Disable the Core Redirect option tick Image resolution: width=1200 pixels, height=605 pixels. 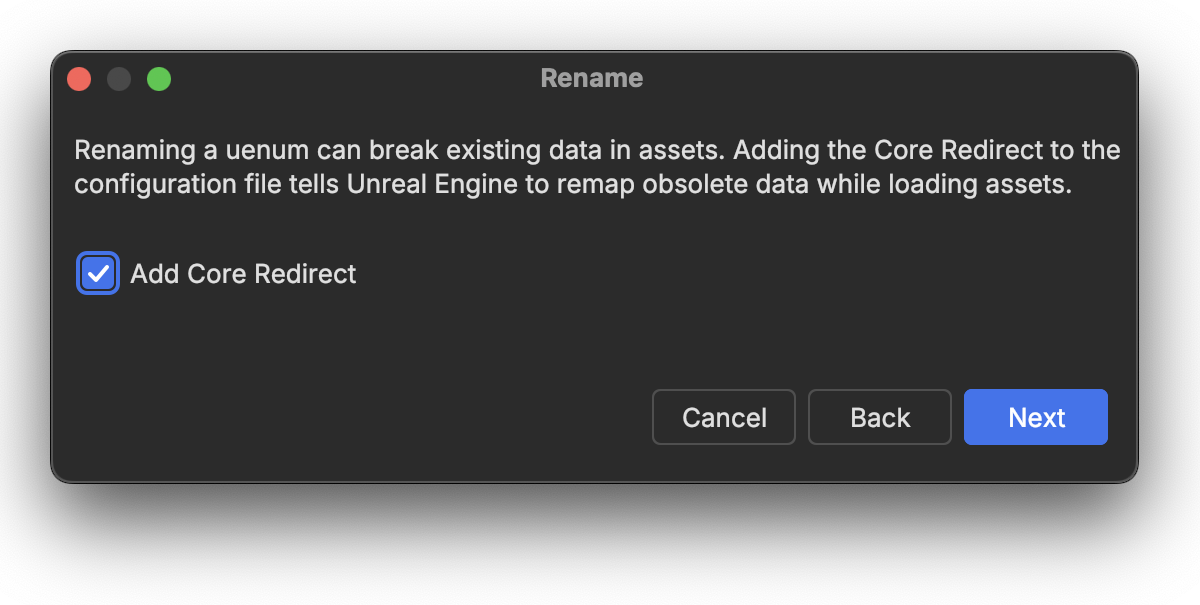98,273
